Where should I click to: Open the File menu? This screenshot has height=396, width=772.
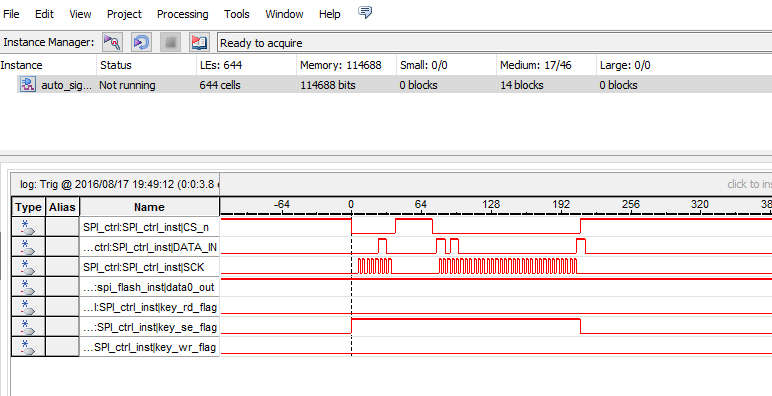point(11,14)
